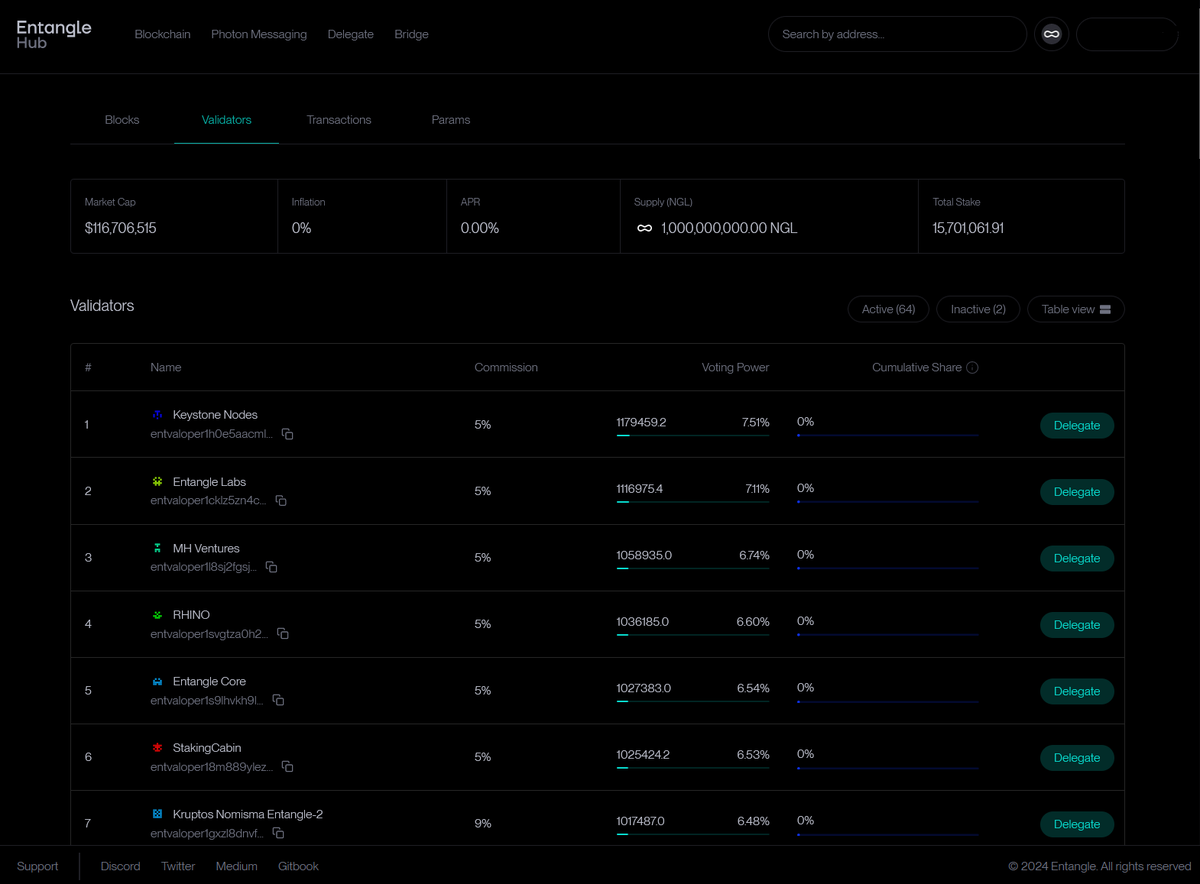Screen dimensions: 1200x884
Task: Copy Keystone Nodes validator address
Action: [x=287, y=434]
